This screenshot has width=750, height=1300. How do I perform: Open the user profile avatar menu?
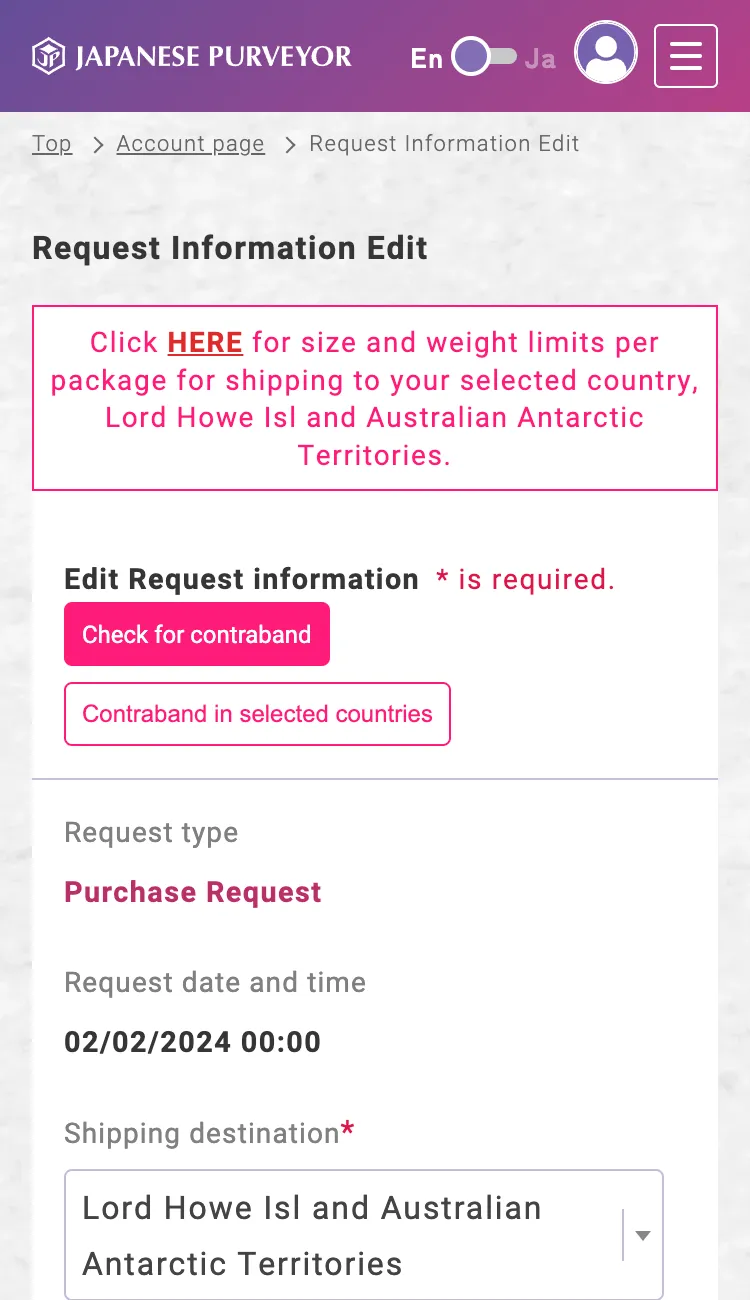click(x=606, y=53)
